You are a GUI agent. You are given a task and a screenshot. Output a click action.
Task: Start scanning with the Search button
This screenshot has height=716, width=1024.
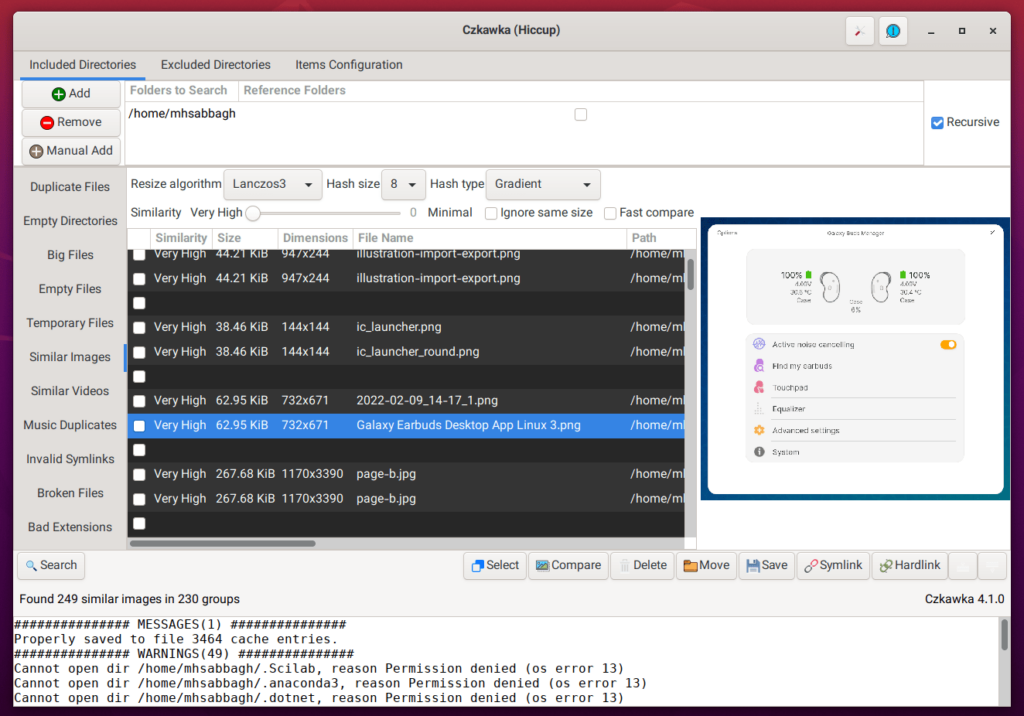[x=51, y=565]
